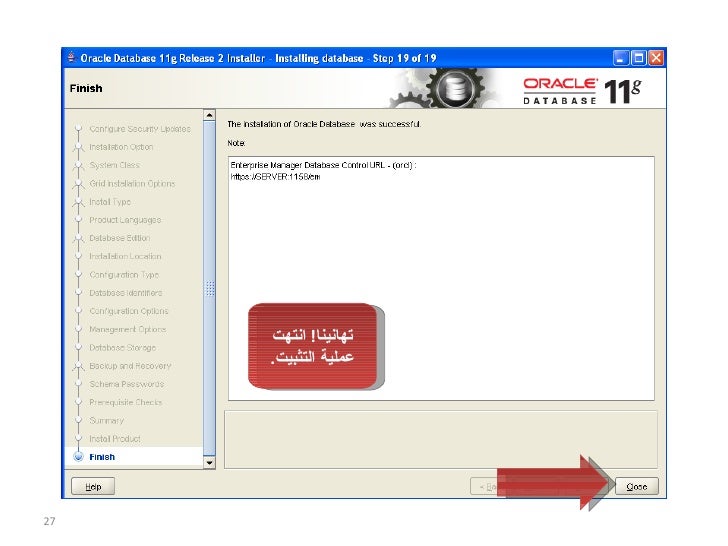
Task: Select the Database Storage step
Action: [x=123, y=347]
